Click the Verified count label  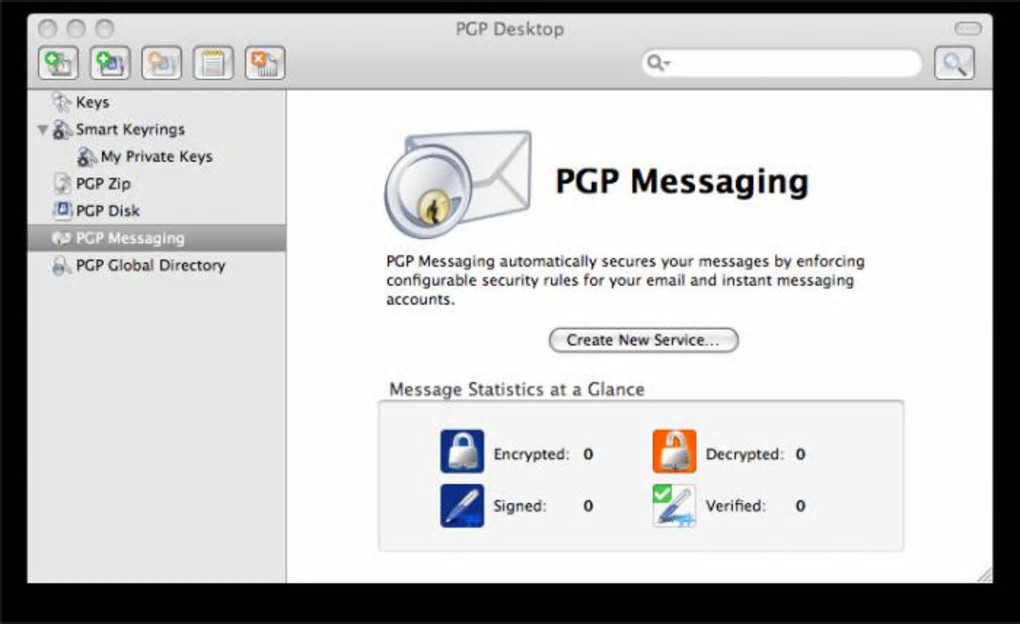click(736, 506)
